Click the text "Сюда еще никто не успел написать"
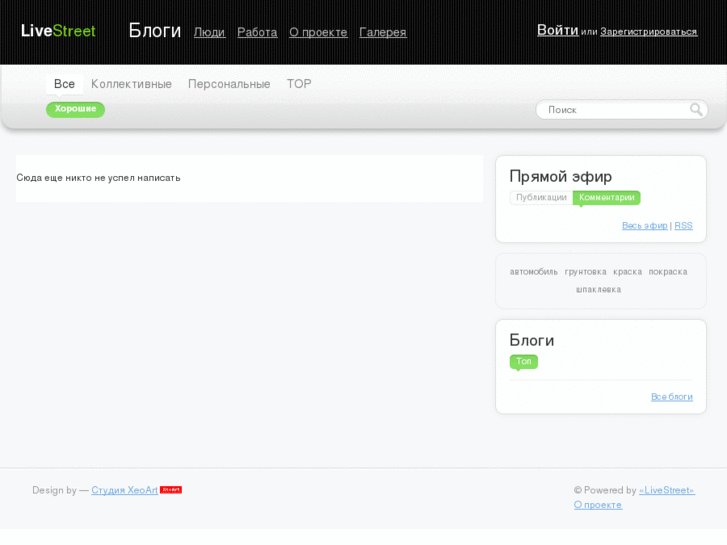 coord(98,178)
